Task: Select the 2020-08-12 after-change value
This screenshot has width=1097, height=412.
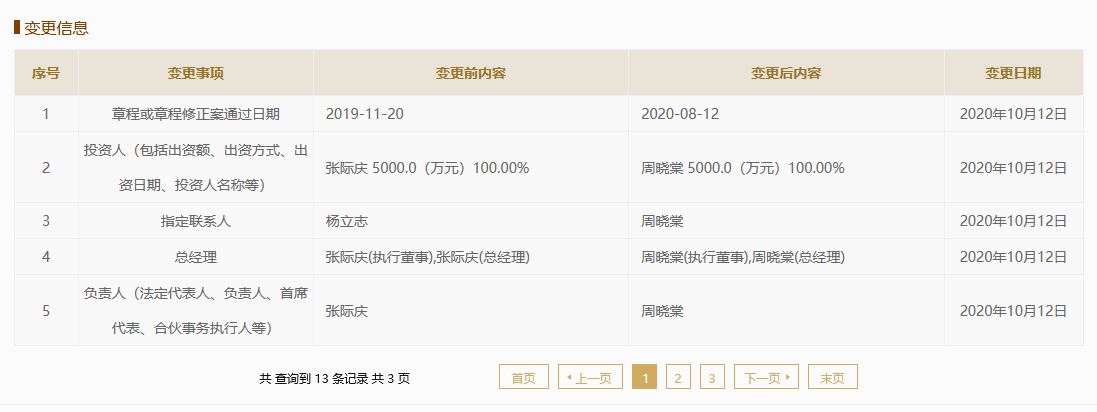Action: pos(680,114)
